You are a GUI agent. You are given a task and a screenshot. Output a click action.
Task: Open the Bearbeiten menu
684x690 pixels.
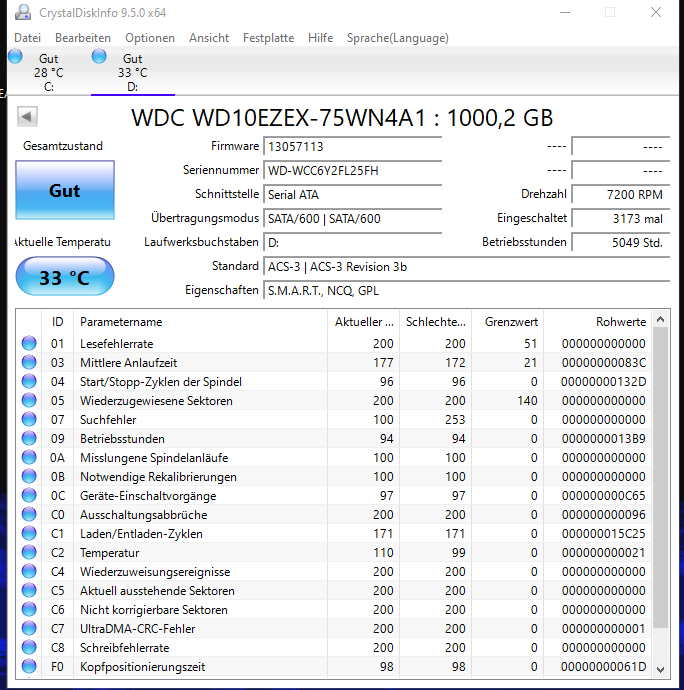click(83, 38)
